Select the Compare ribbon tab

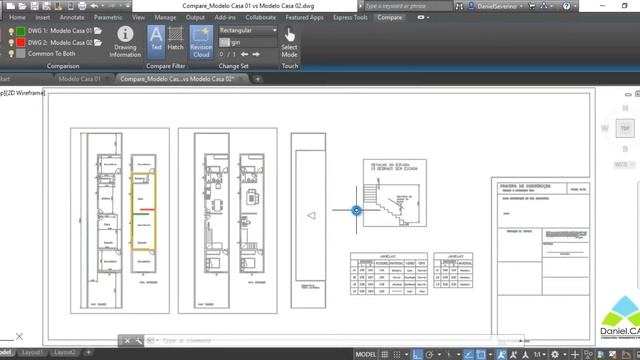click(389, 18)
